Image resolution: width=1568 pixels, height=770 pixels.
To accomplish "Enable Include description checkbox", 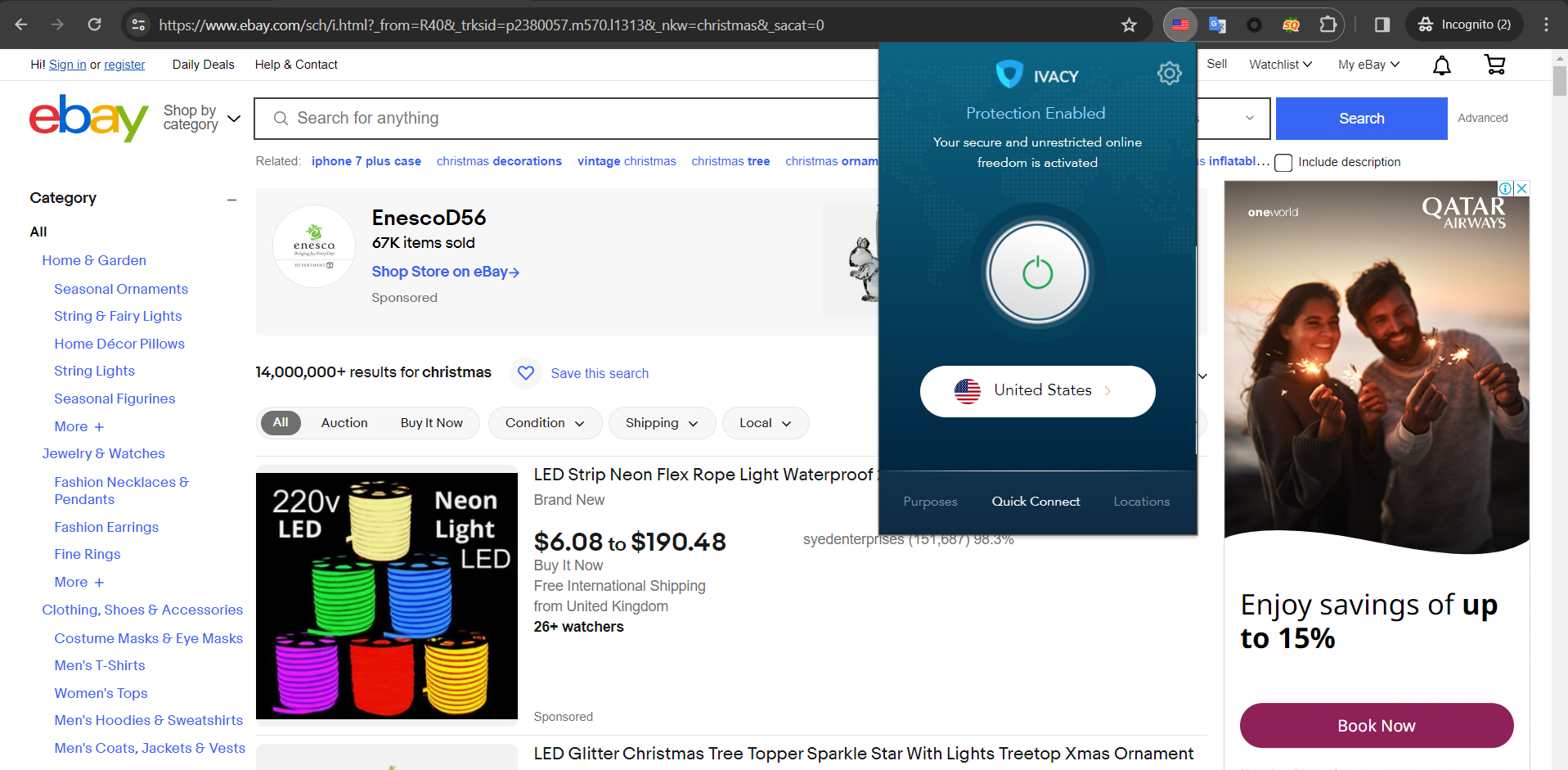I will (x=1283, y=163).
